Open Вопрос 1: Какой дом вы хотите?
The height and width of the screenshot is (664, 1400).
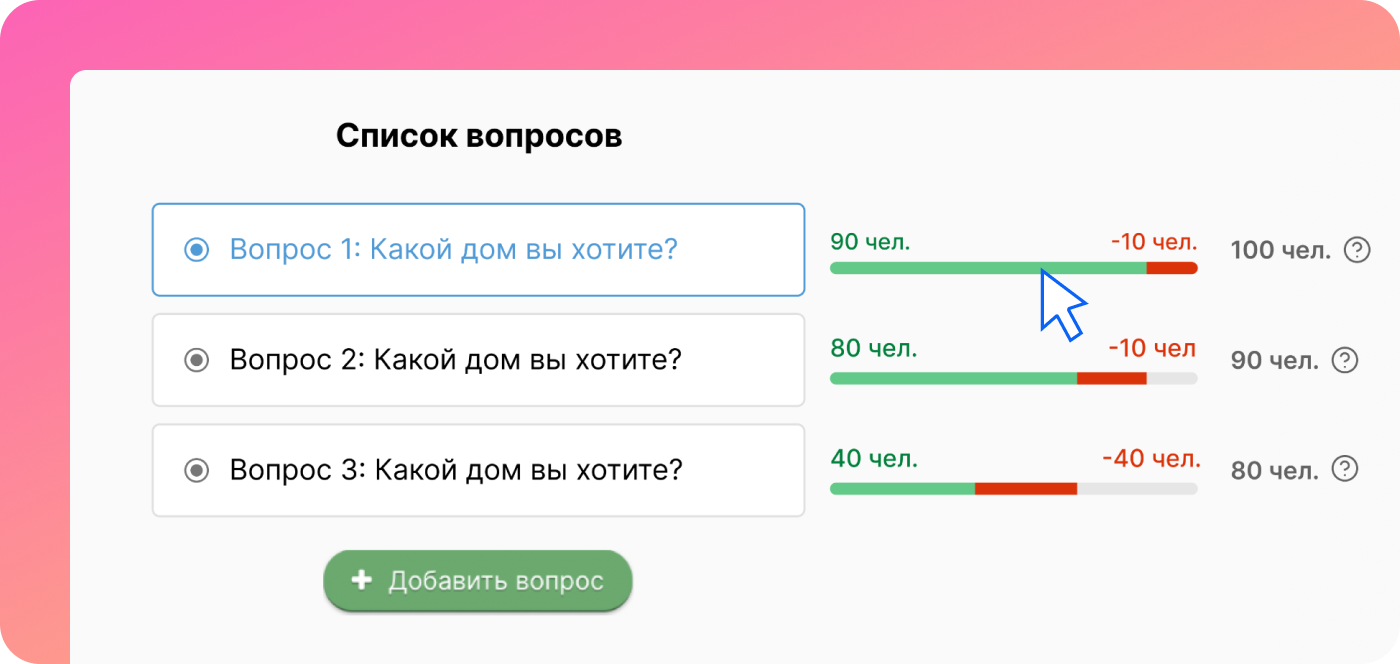(x=478, y=250)
